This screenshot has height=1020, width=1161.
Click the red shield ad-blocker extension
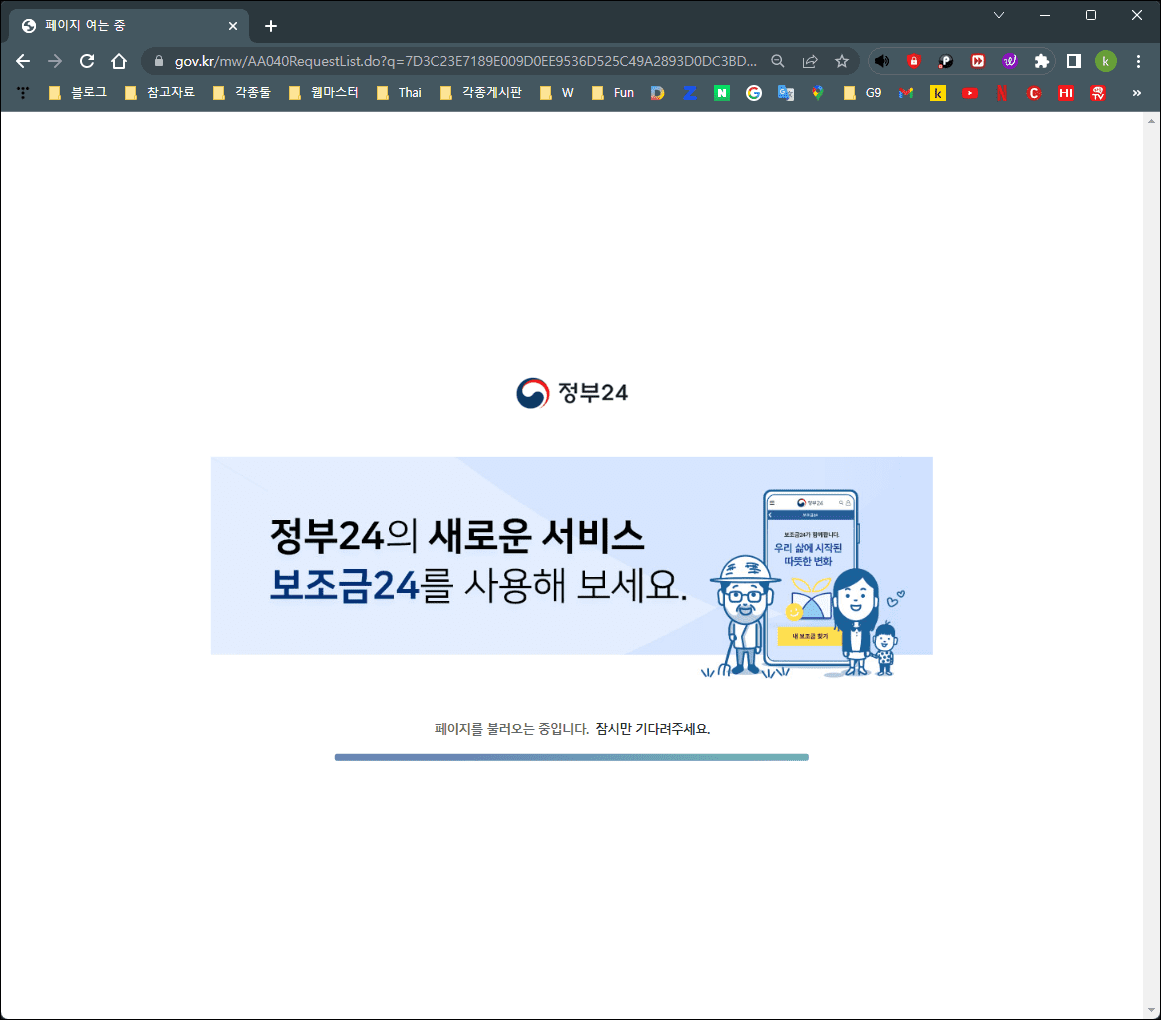click(x=913, y=61)
